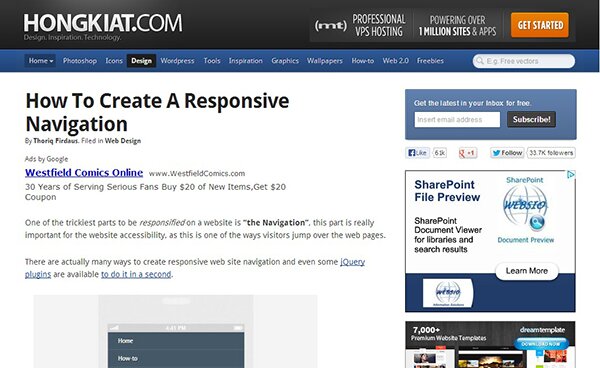Screen dimensions: 600x368
Task: Click Download Now on DreamTemplate ad
Action: [541, 344]
